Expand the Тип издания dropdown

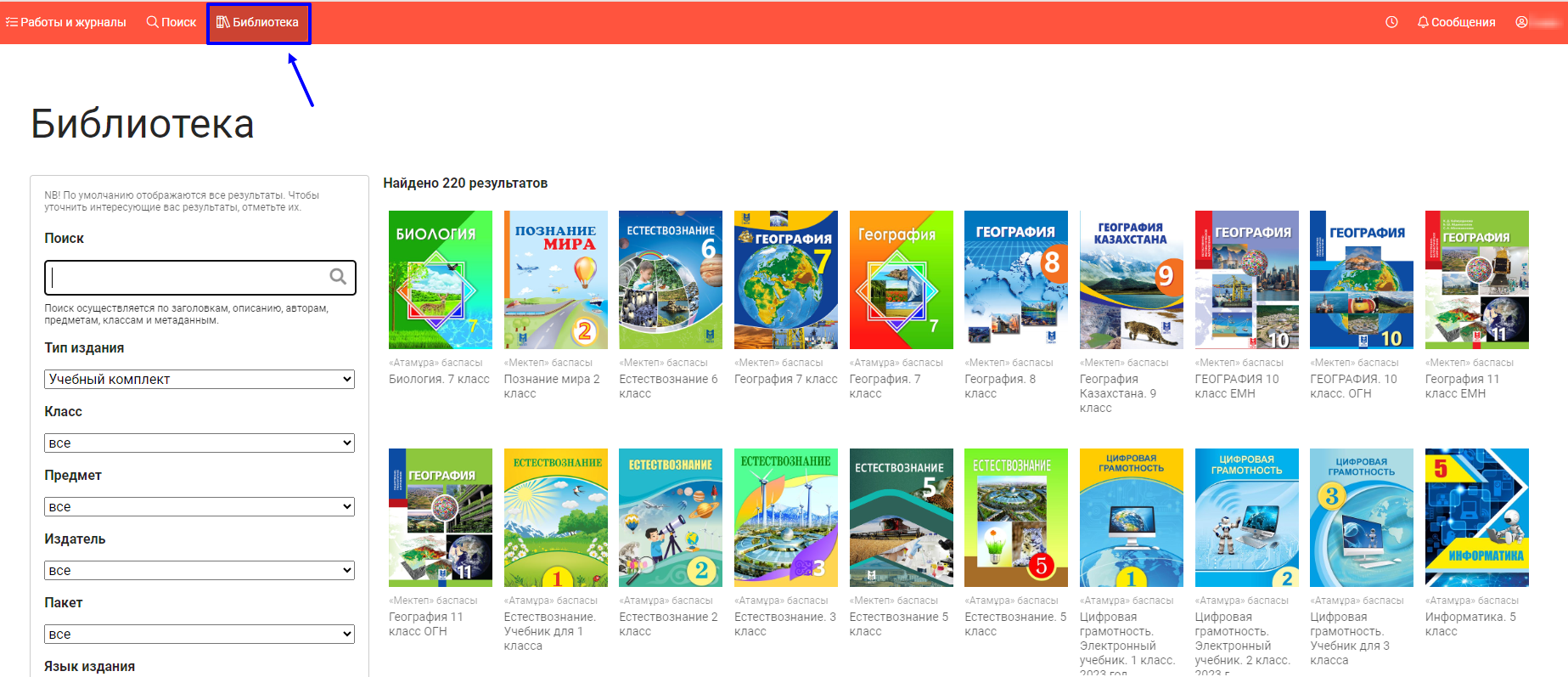(x=200, y=379)
